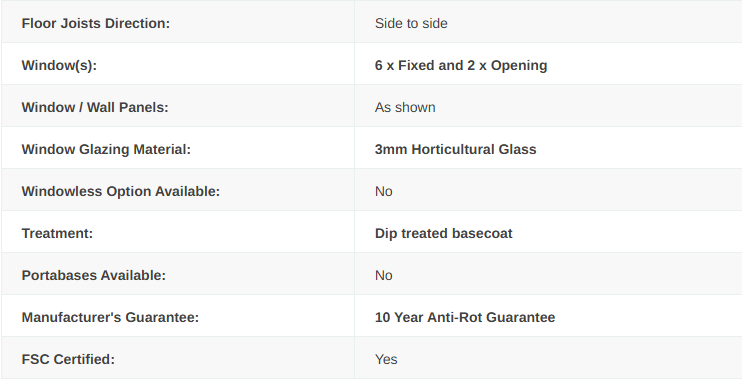The width and height of the screenshot is (742, 379).
Task: Select the No value for Portabases
Action: (x=384, y=275)
